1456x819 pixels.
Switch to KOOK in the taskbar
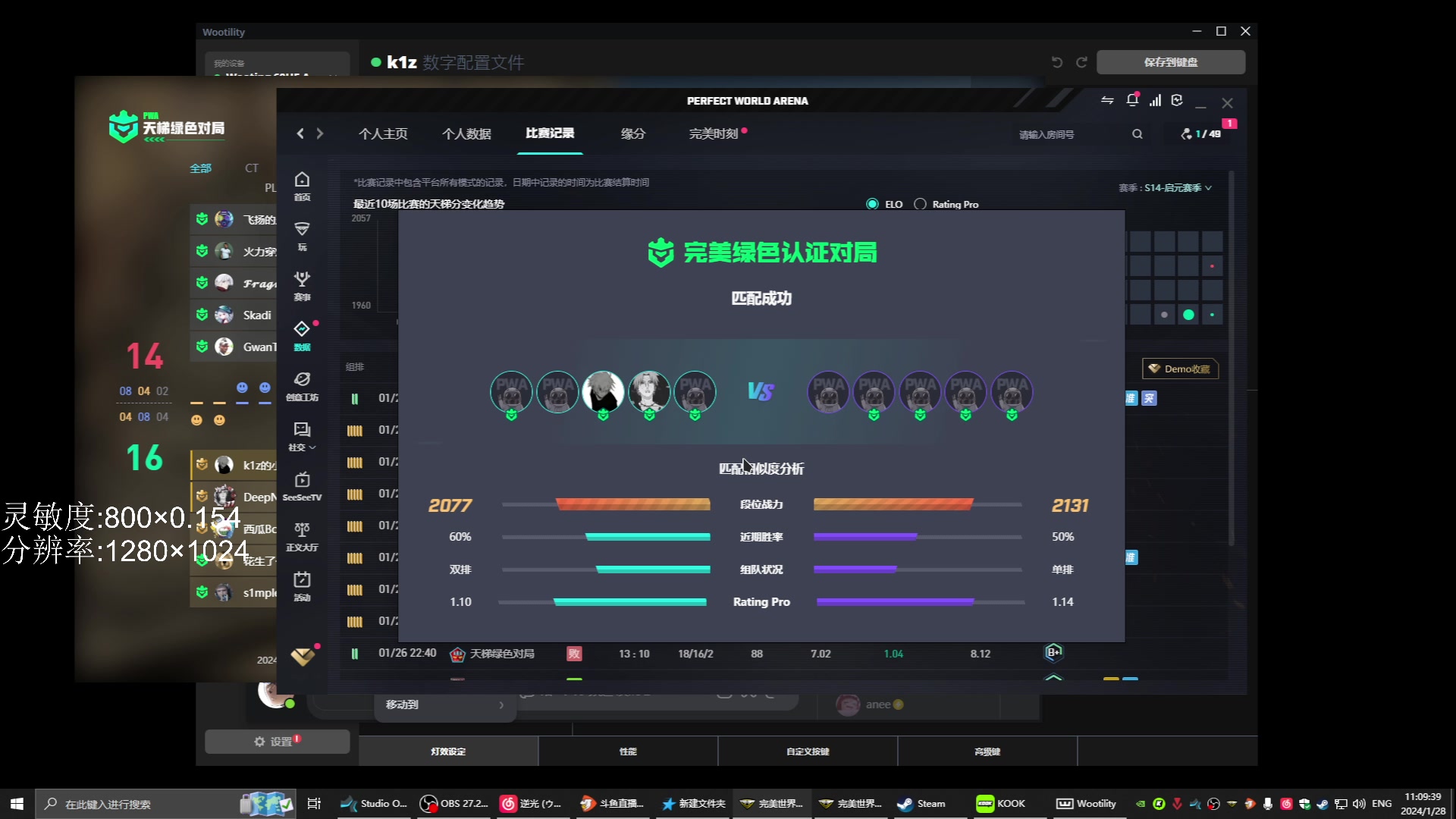coord(1001,804)
